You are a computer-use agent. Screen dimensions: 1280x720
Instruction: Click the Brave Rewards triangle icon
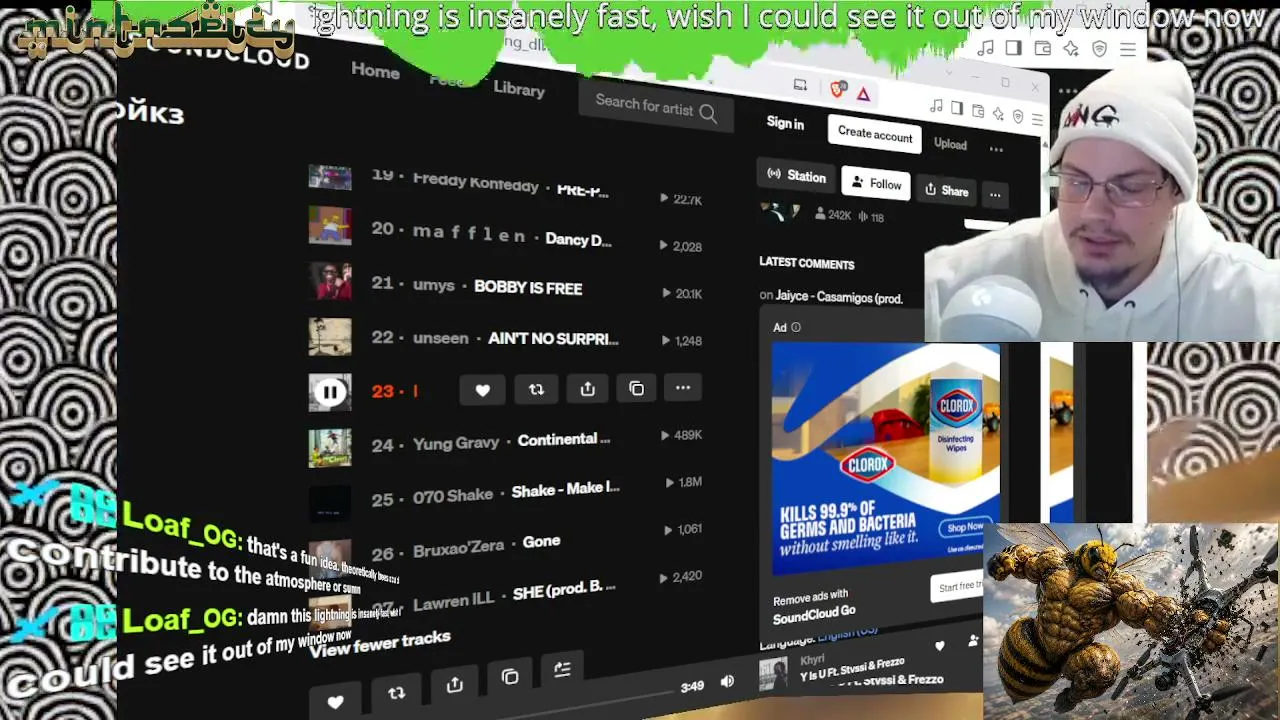(863, 94)
